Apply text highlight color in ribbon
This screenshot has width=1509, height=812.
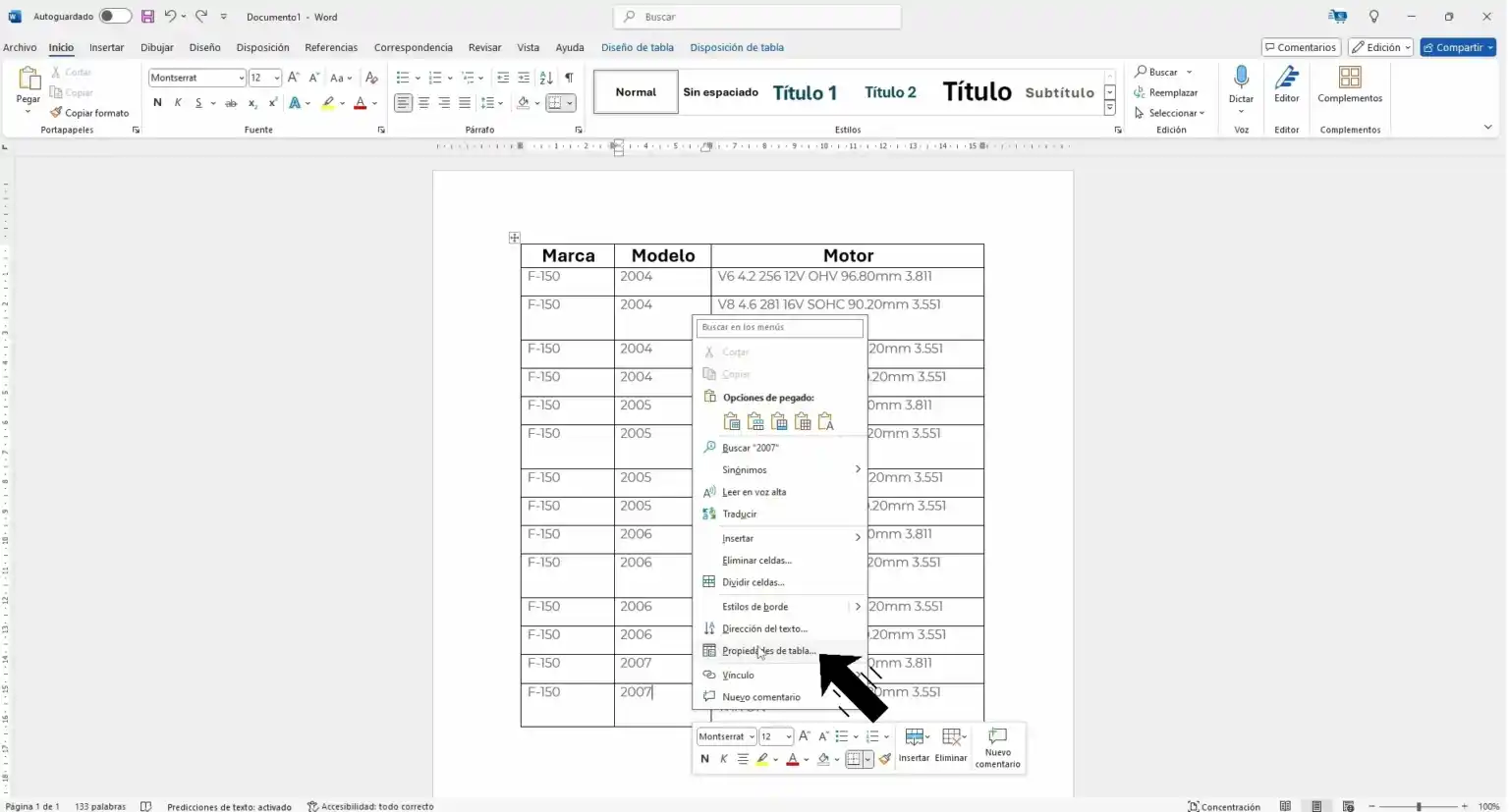pos(328,103)
